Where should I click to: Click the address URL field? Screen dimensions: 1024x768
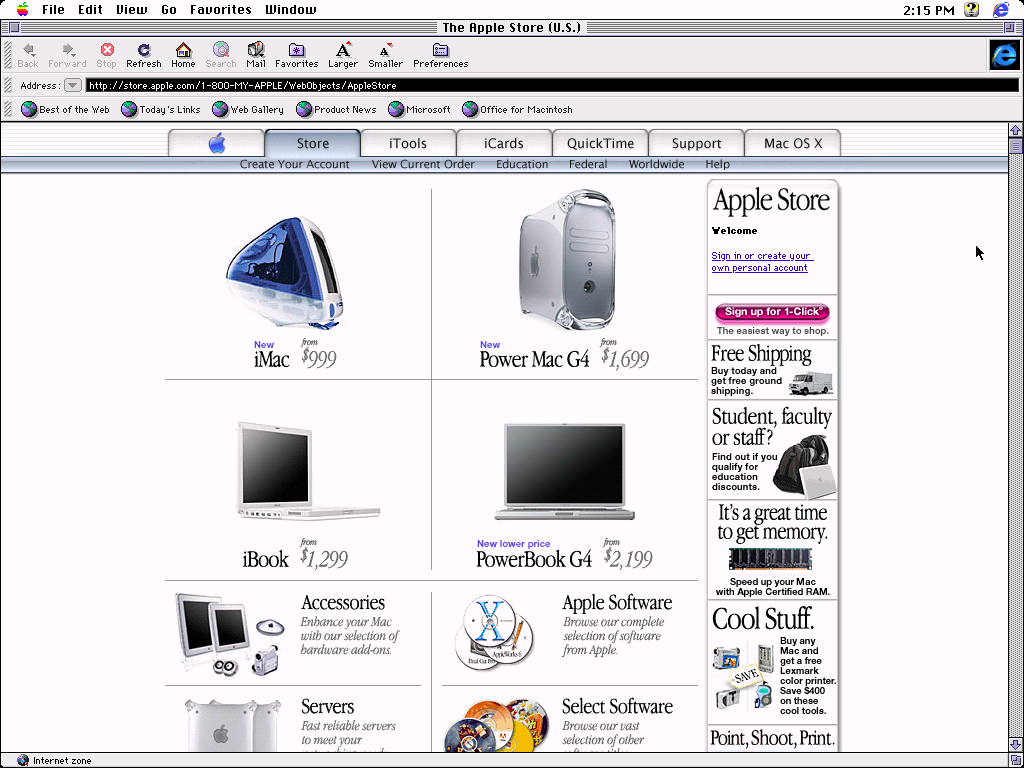point(550,85)
